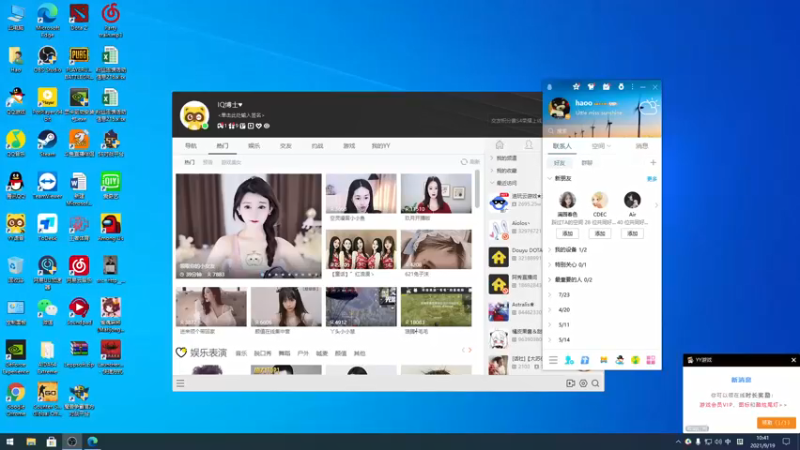Open the TeamViewer desktop icon
The image size is (800, 450).
point(47,185)
